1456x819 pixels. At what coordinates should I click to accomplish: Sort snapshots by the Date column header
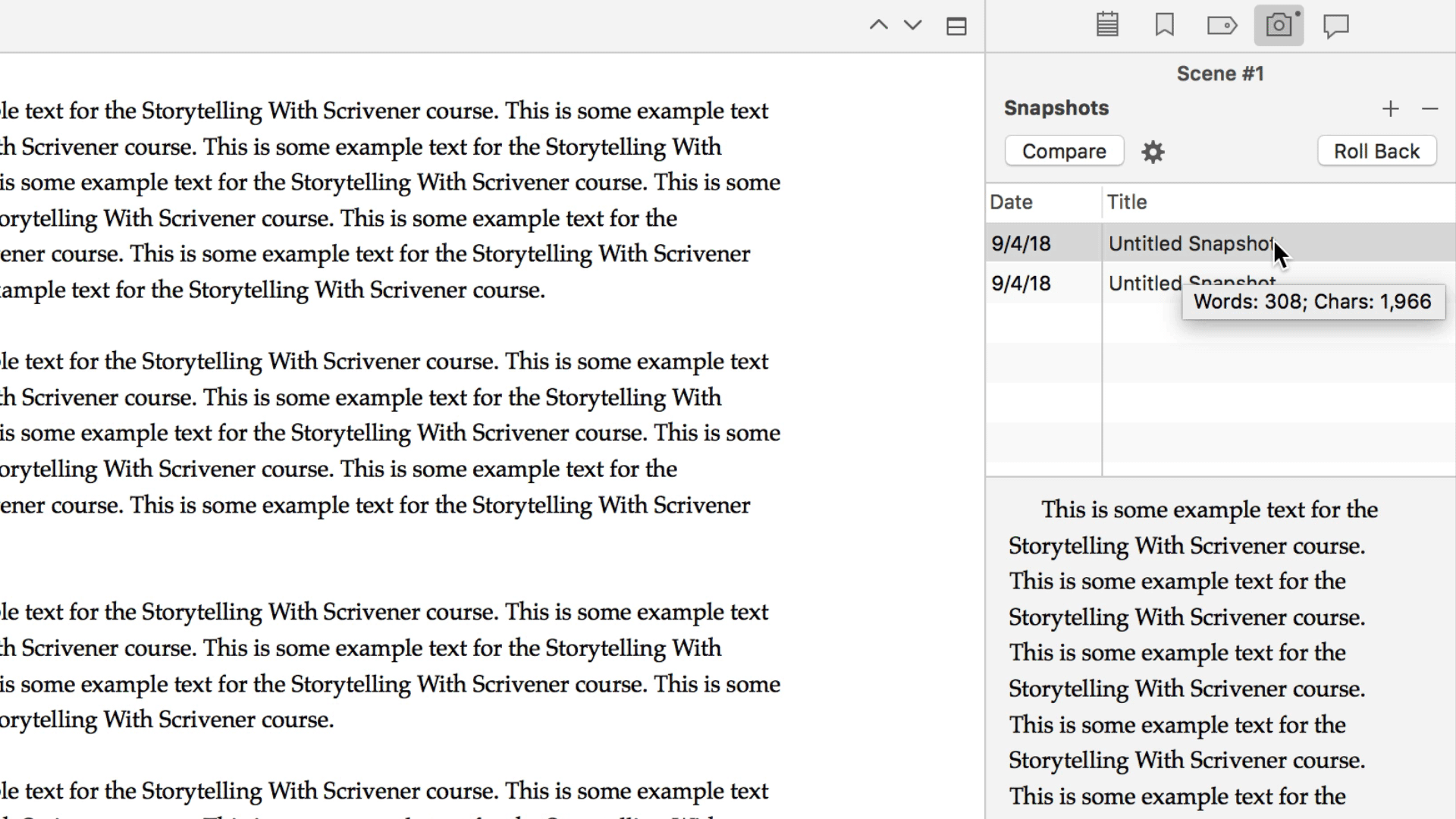(1012, 202)
